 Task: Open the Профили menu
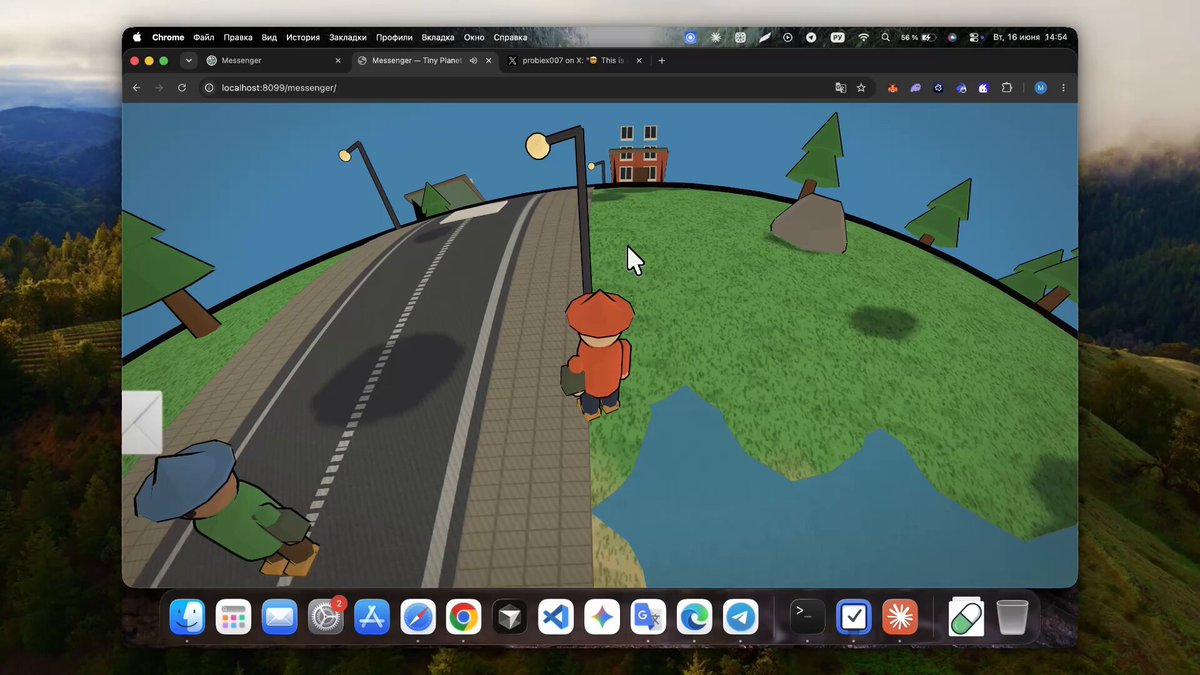click(395, 37)
